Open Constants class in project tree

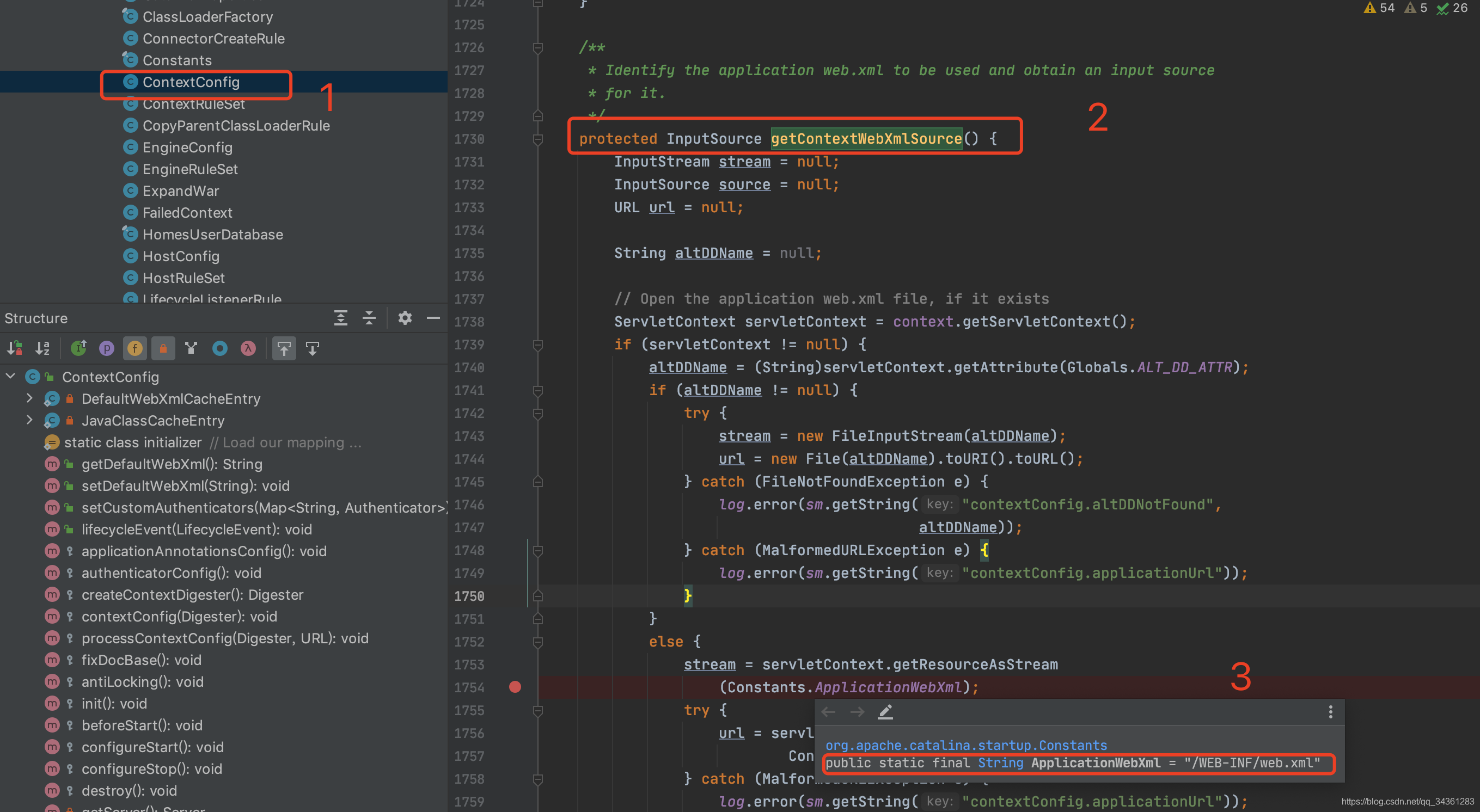click(177, 60)
